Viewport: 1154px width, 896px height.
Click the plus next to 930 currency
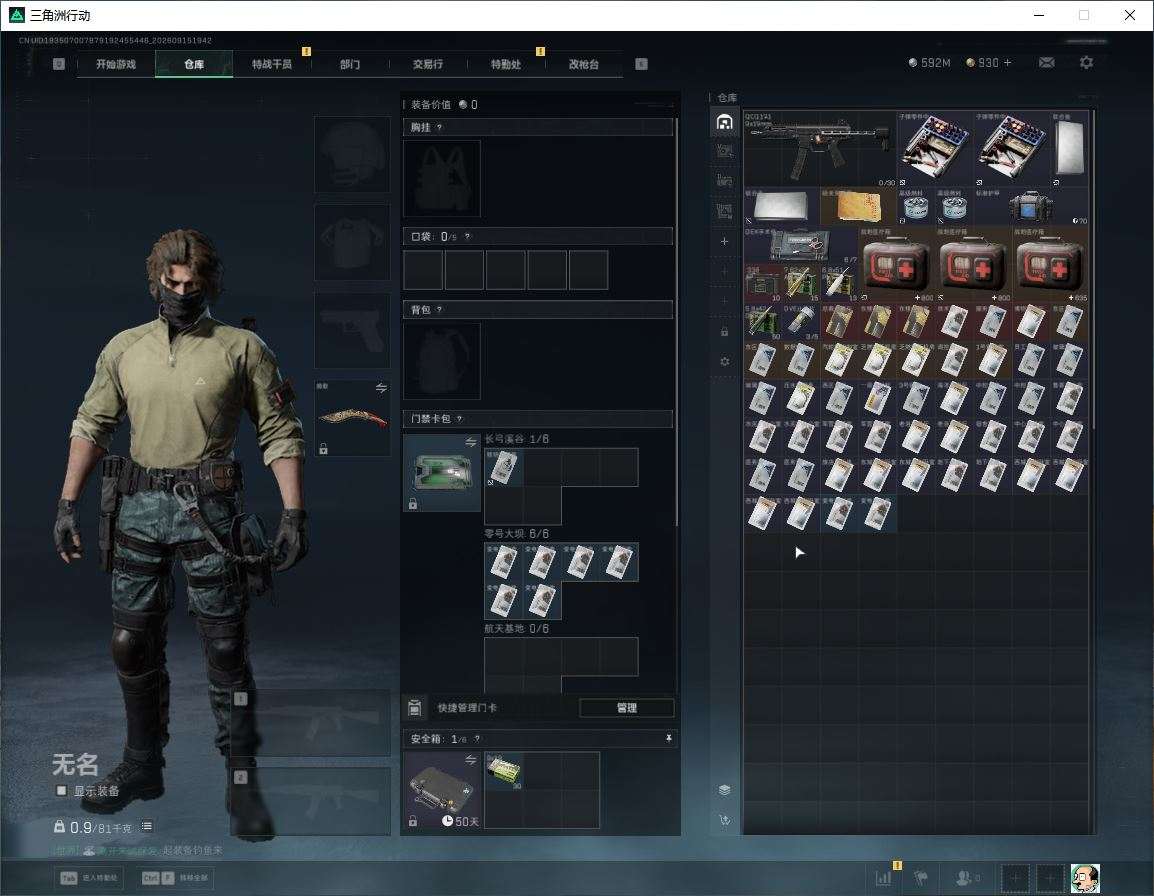1008,63
